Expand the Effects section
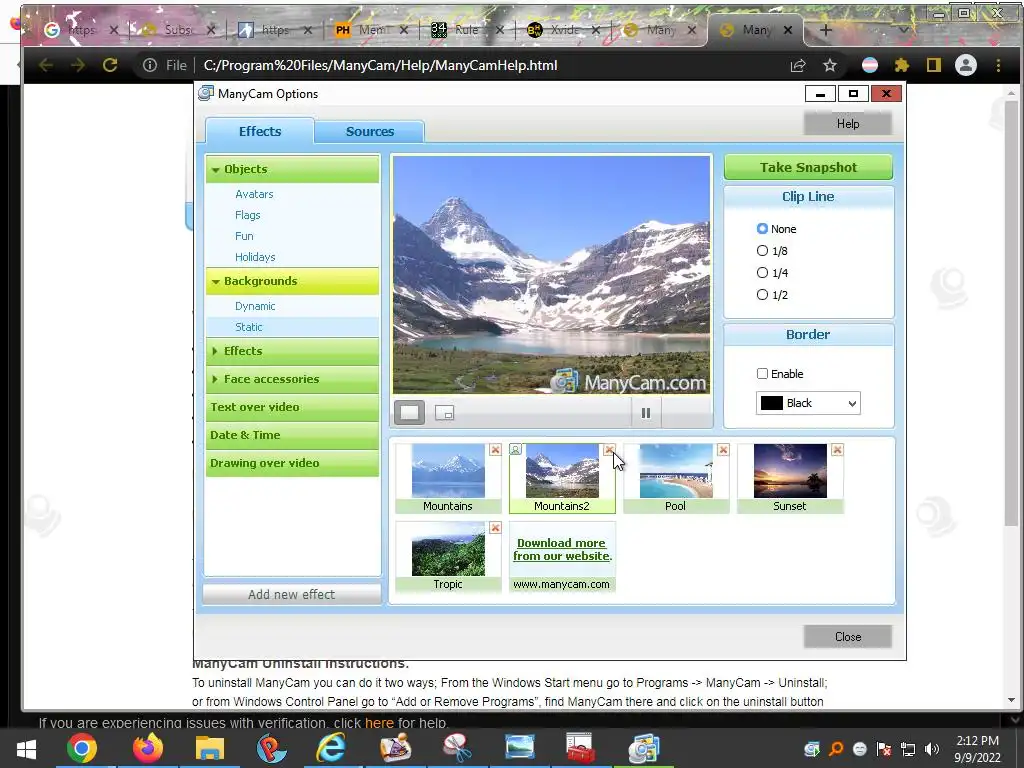Screen dimensions: 1024x768 (293, 351)
